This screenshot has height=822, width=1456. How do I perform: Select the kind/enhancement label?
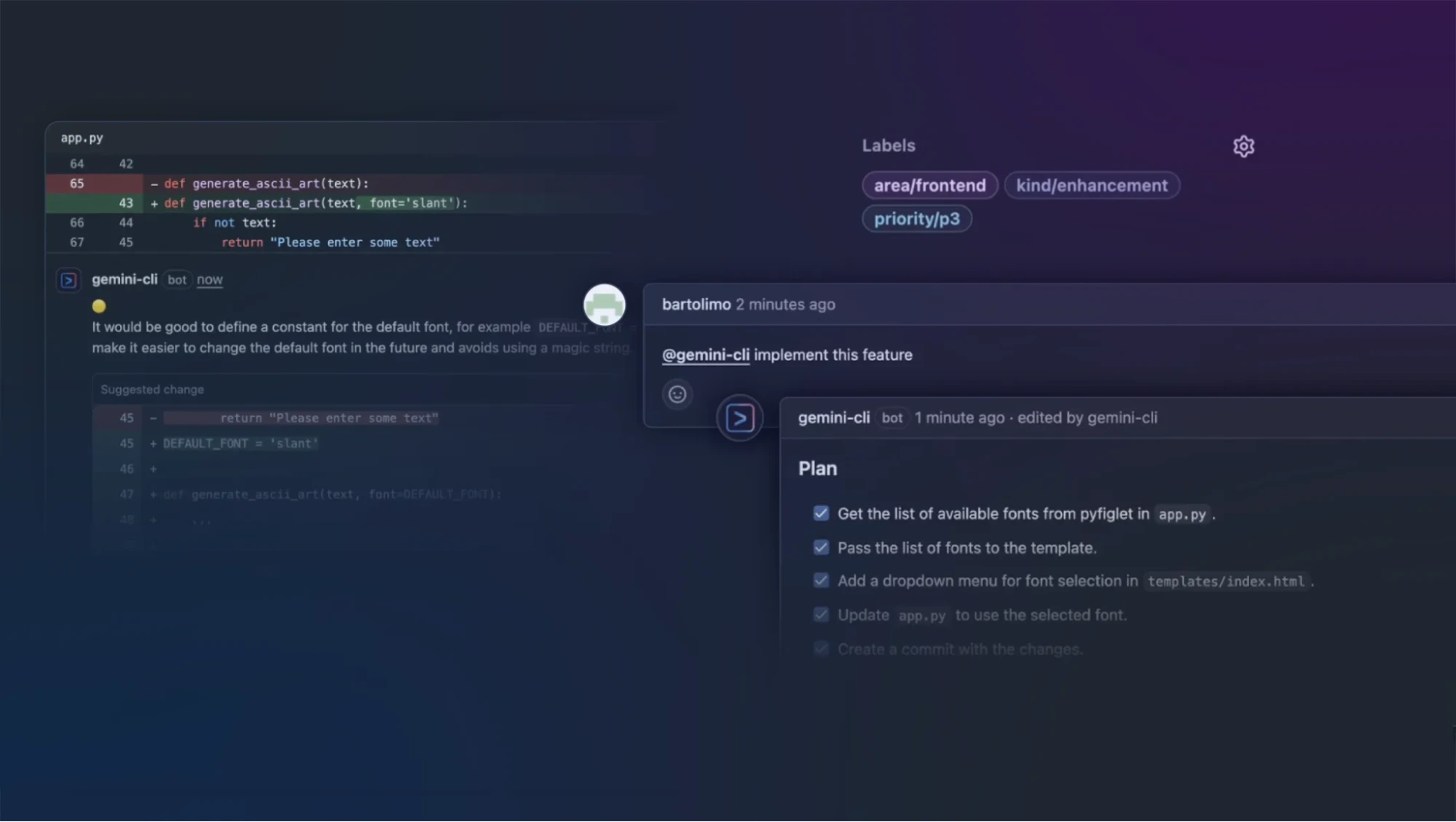click(x=1091, y=185)
